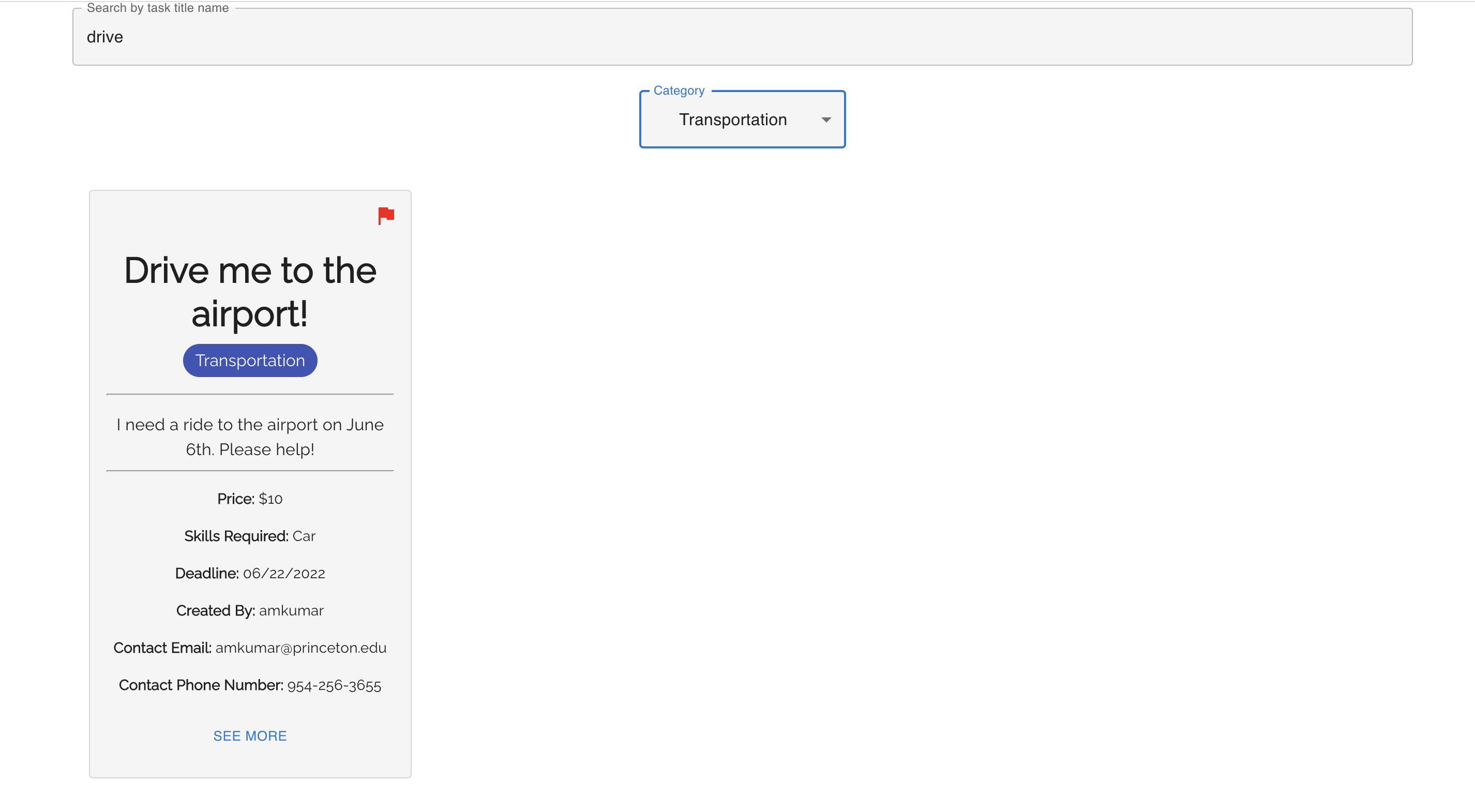Click the Deadline 06/22/2022 text
1475x812 pixels.
coord(283,573)
